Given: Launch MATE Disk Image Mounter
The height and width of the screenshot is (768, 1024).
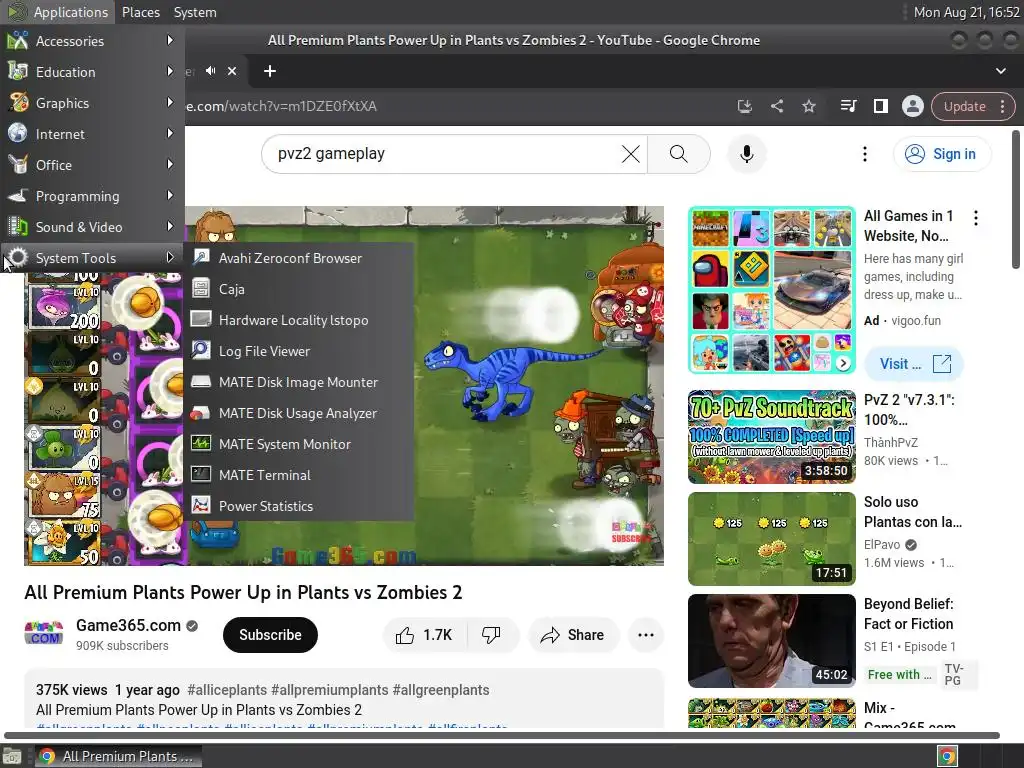Looking at the screenshot, I should point(298,382).
